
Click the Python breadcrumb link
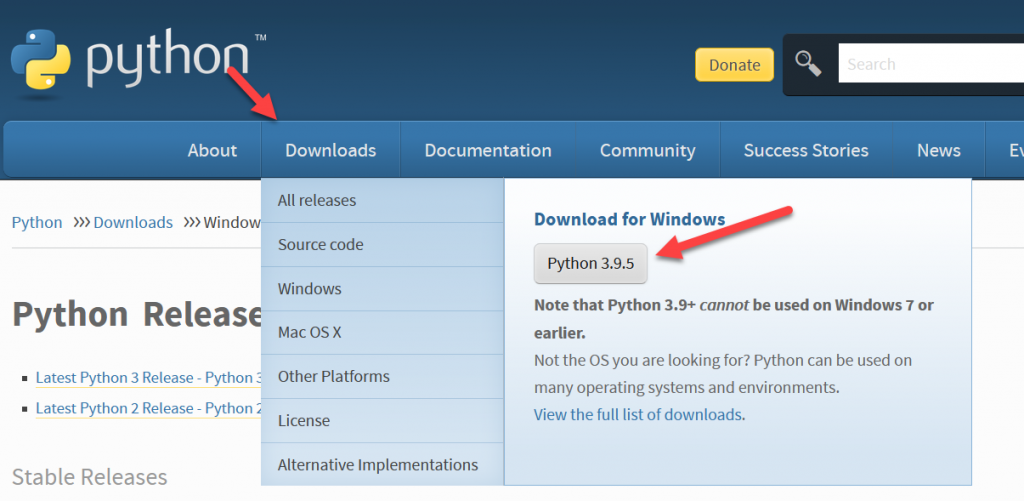click(37, 223)
